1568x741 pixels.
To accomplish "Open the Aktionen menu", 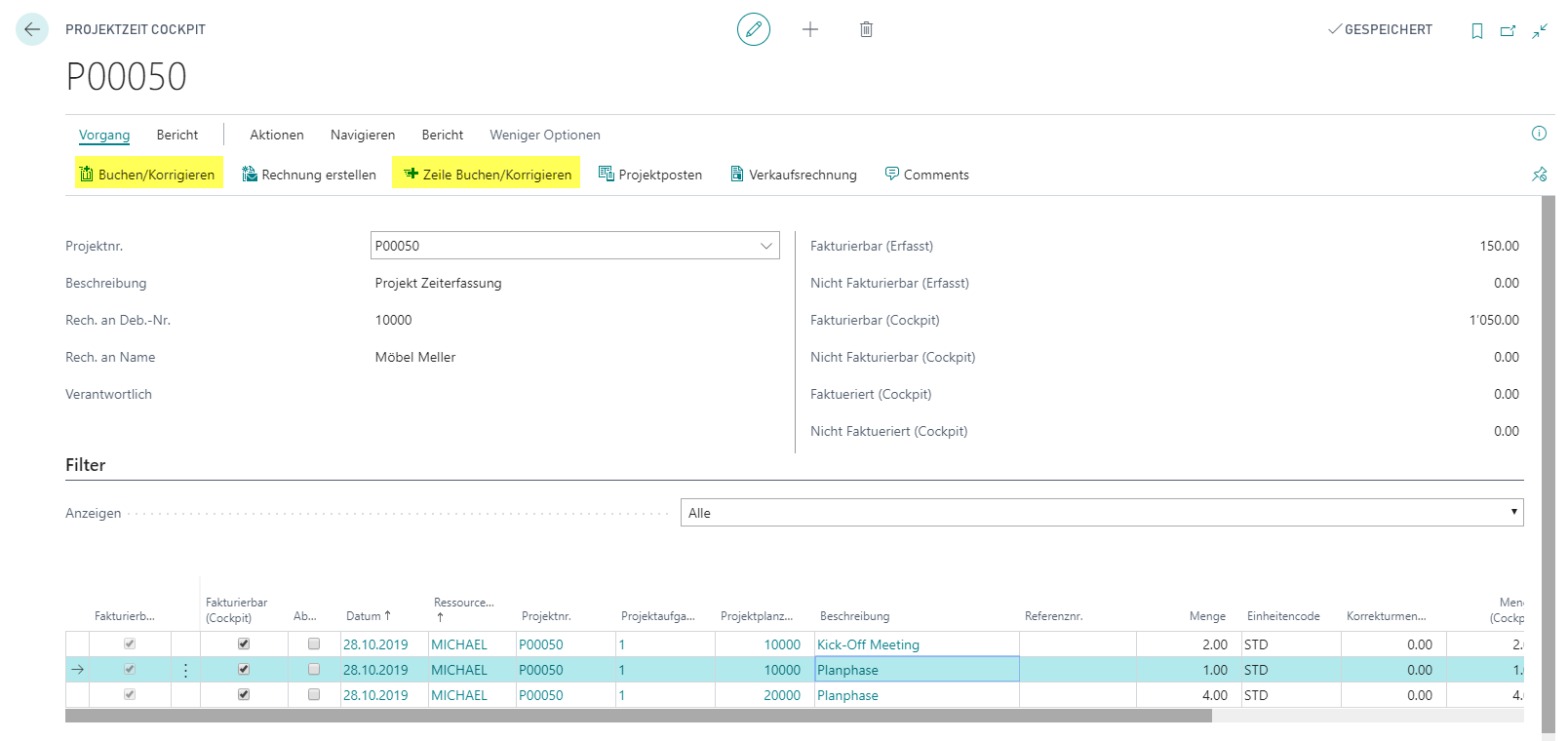I will click(277, 135).
